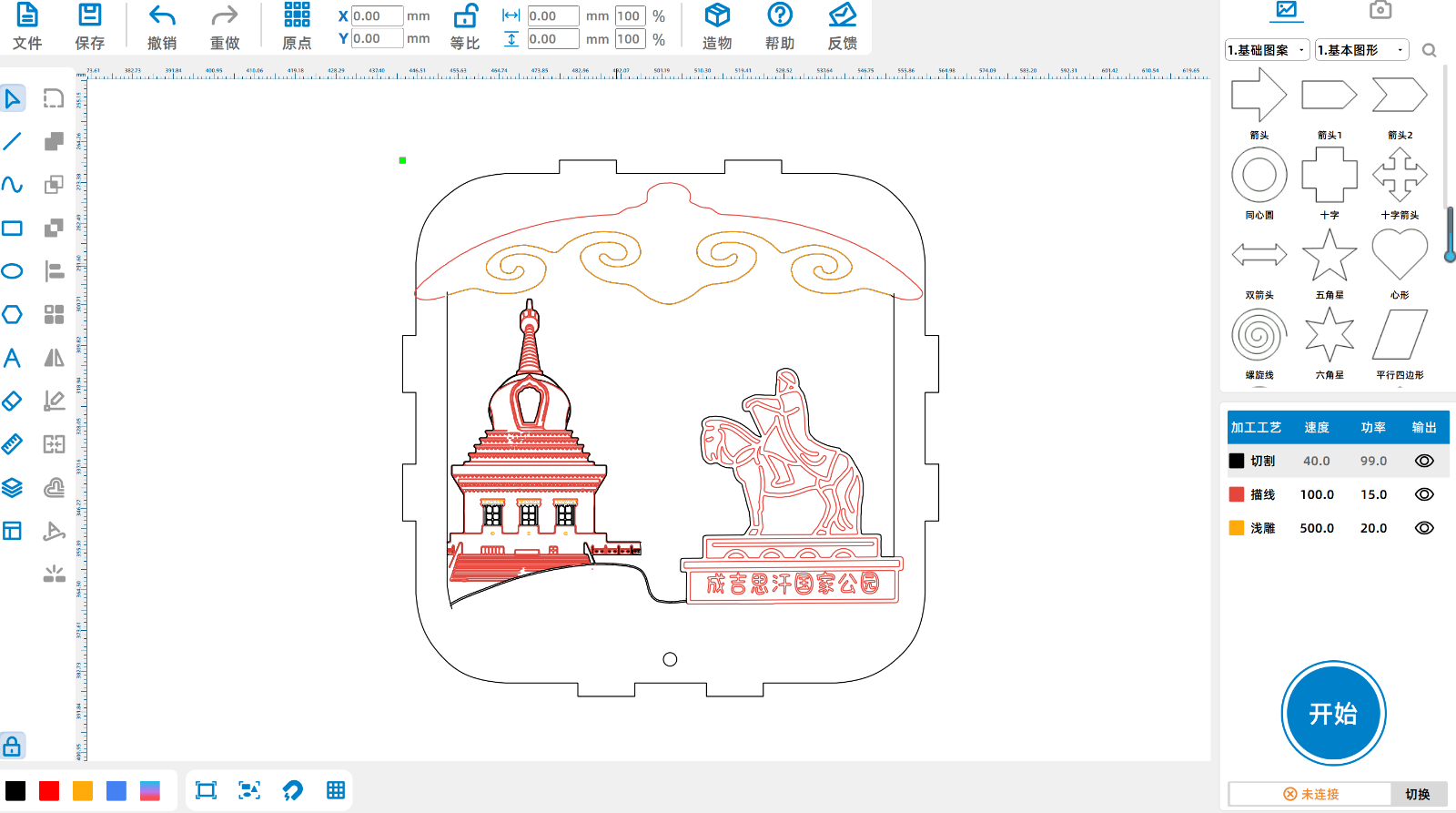Pick the Polygon hexagon tool
Image resolution: width=1456 pixels, height=813 pixels.
click(x=13, y=314)
